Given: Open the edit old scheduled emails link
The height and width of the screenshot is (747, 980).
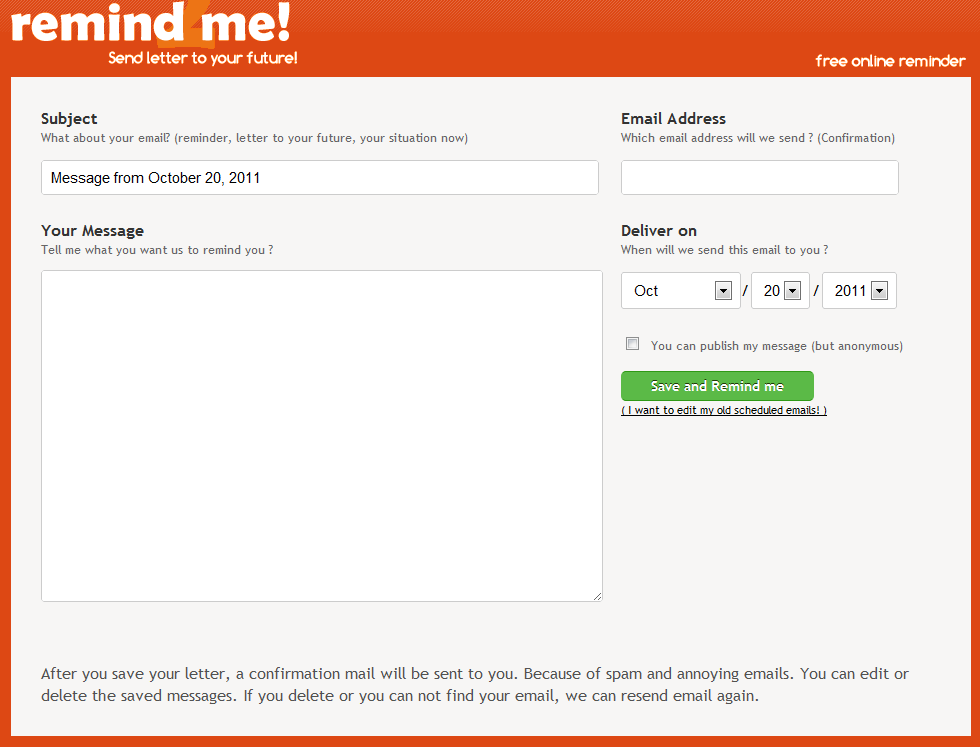Looking at the screenshot, I should click(x=724, y=411).
